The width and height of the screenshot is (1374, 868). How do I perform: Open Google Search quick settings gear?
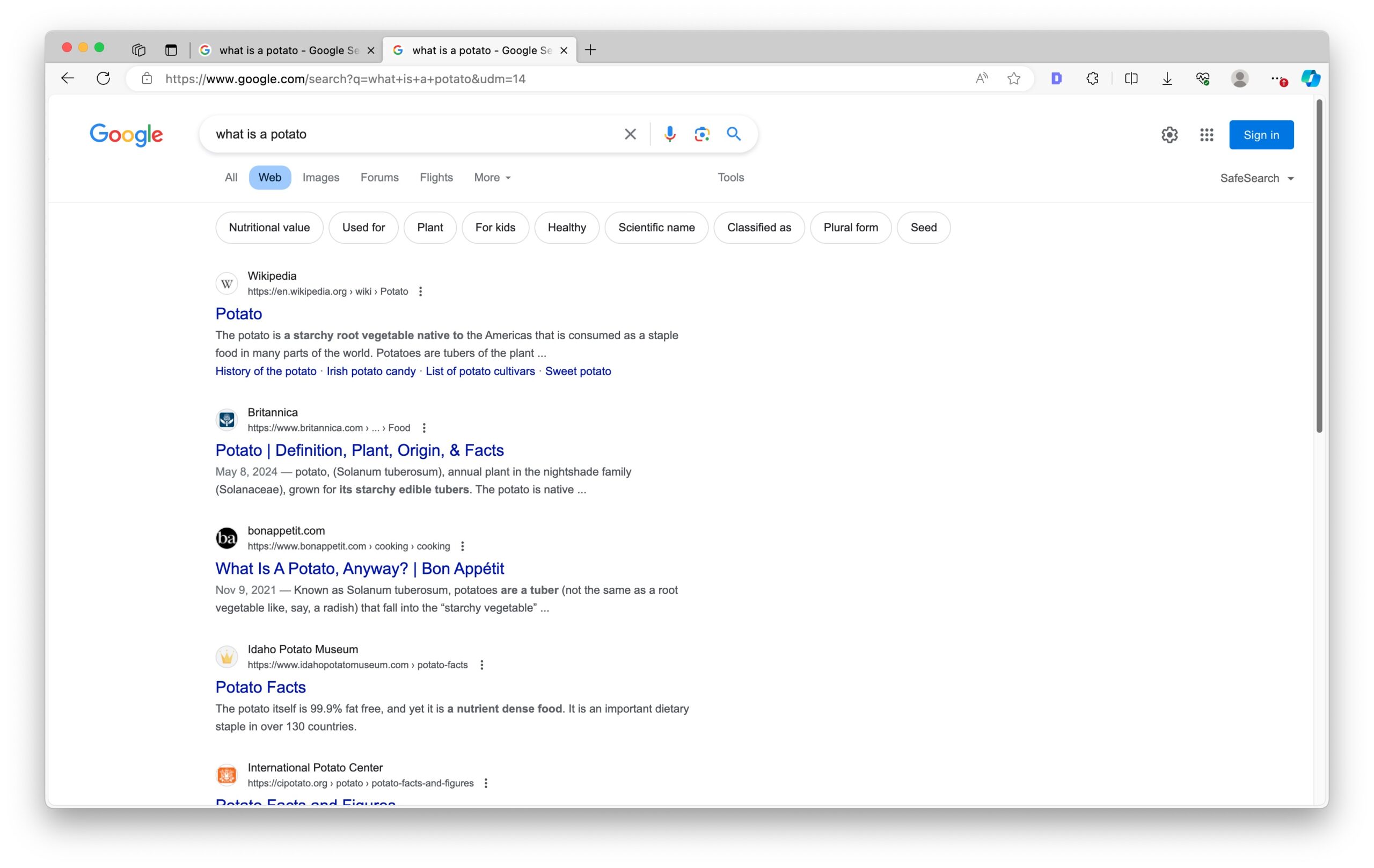pyautogui.click(x=1169, y=135)
